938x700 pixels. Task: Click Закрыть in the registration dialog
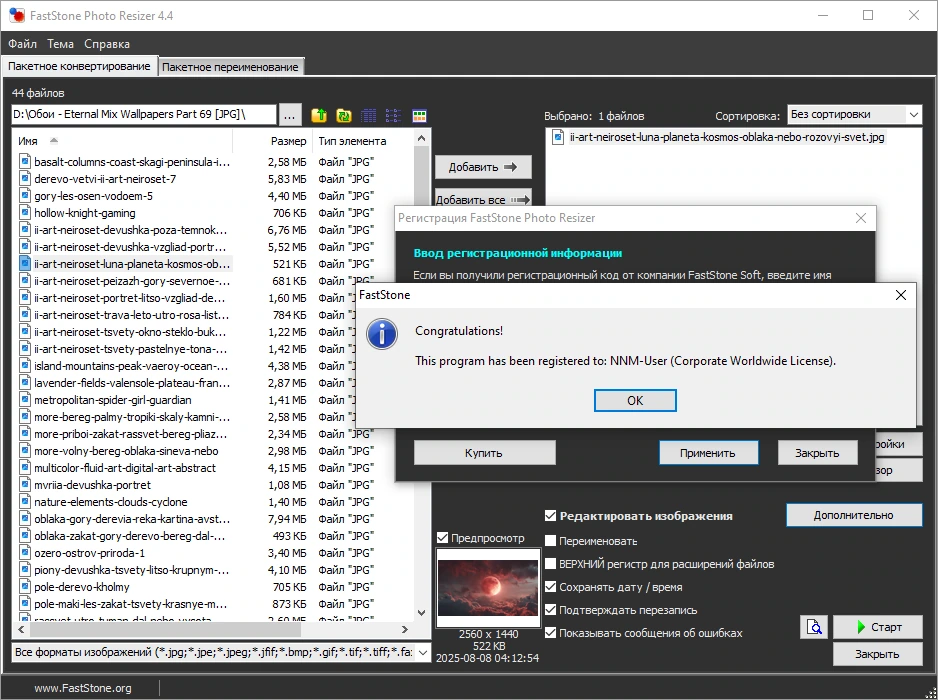click(x=817, y=453)
